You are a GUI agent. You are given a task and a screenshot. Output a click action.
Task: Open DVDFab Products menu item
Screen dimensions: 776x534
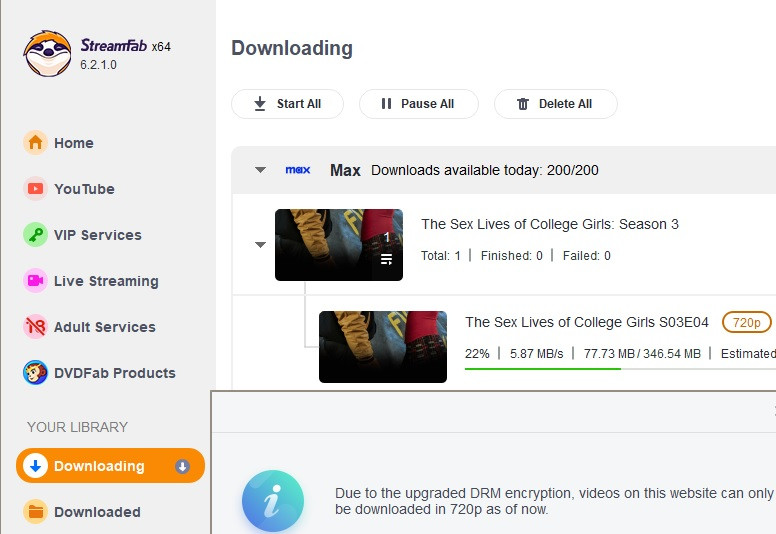click(x=114, y=373)
